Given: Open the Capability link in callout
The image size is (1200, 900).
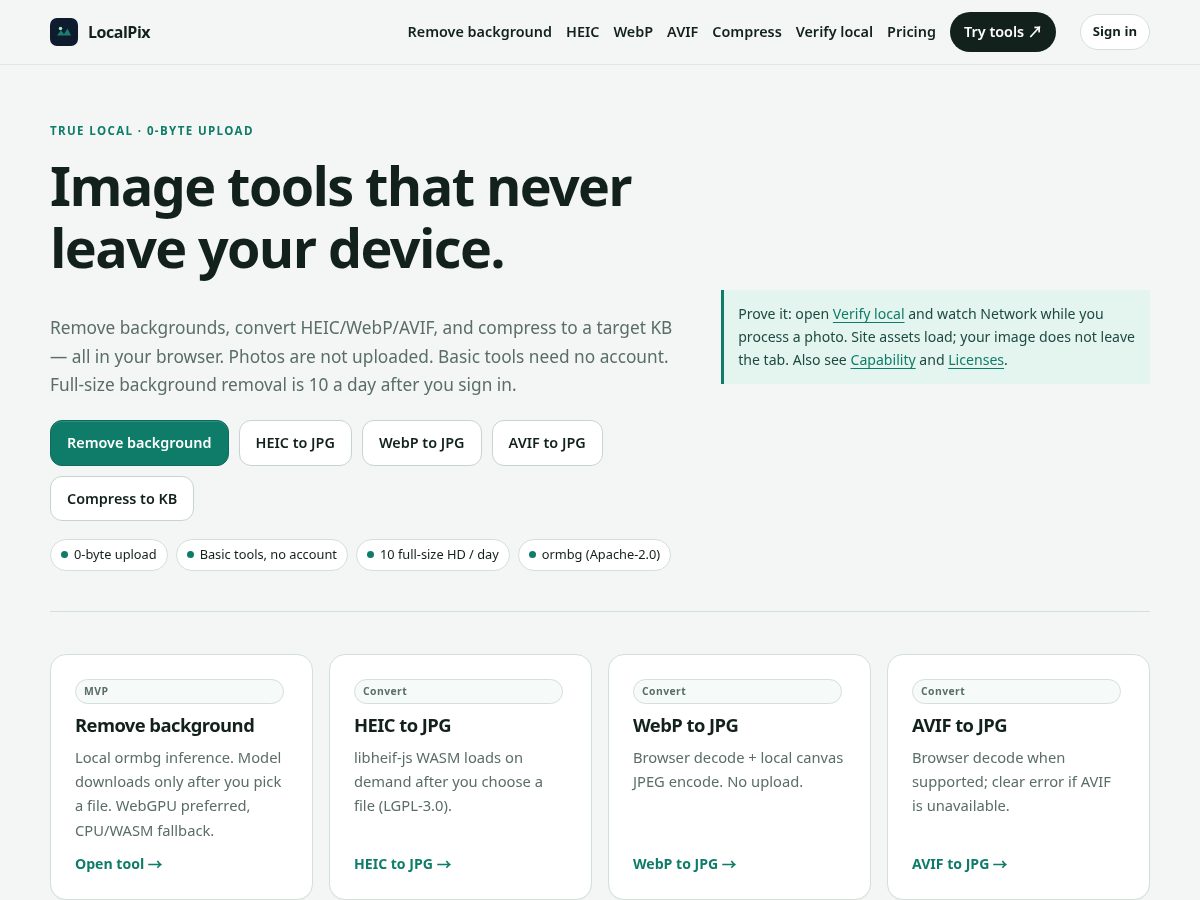Looking at the screenshot, I should click(x=883, y=360).
